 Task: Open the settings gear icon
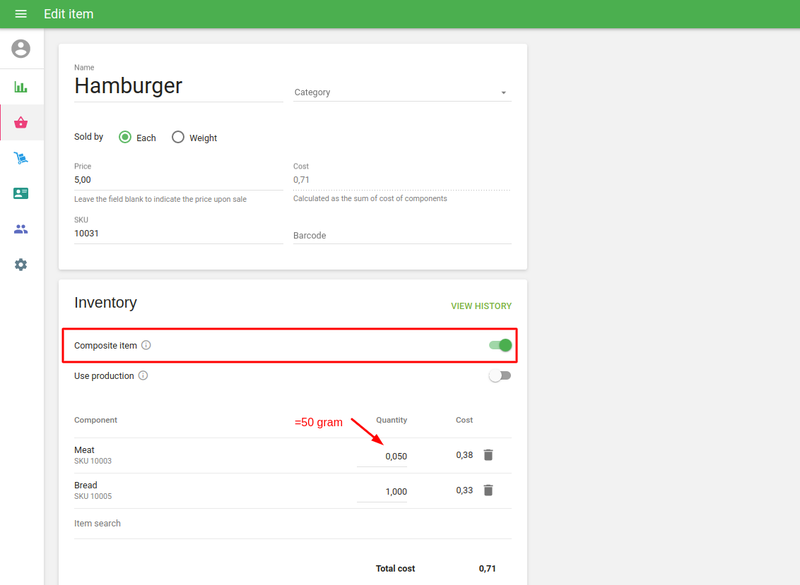[x=21, y=265]
